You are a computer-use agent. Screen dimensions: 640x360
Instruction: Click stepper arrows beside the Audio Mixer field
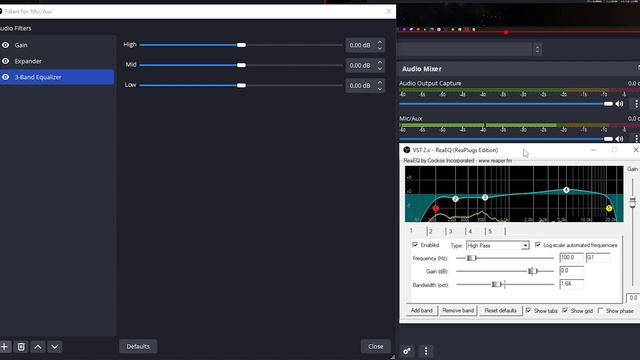[x=537, y=49]
